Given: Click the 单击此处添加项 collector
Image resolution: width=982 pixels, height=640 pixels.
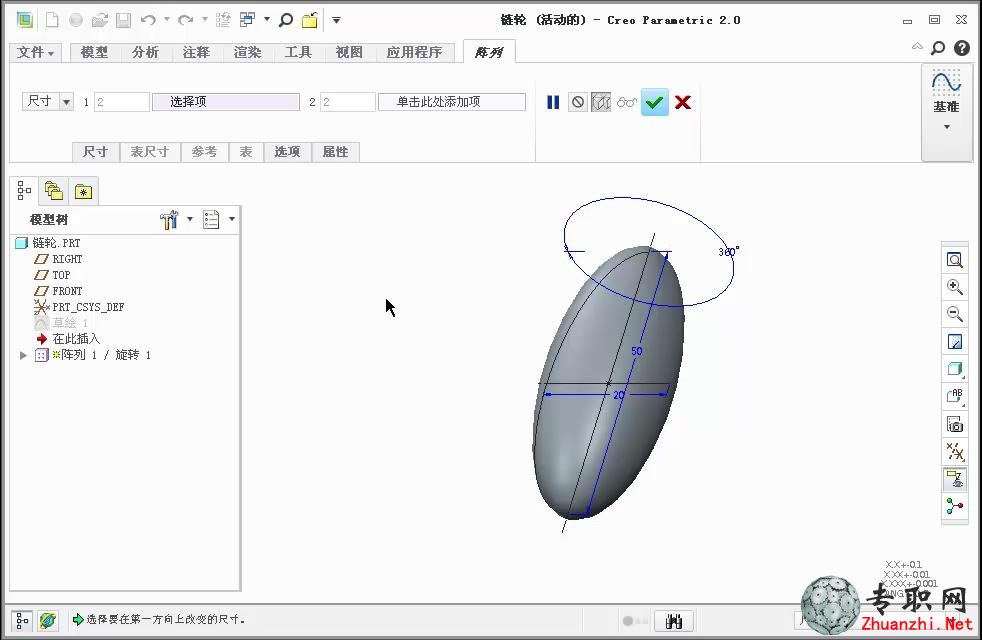Looking at the screenshot, I should 452,101.
